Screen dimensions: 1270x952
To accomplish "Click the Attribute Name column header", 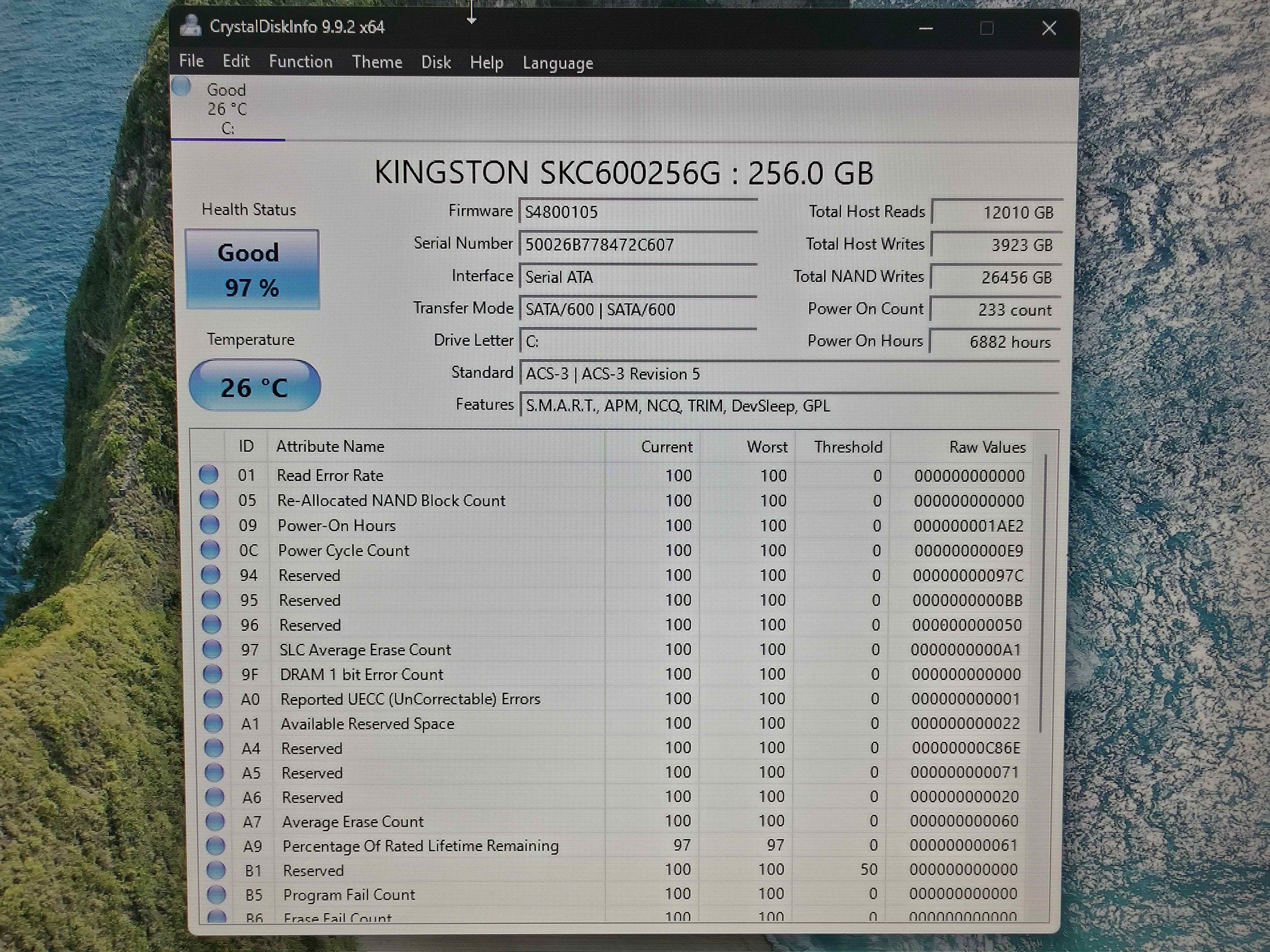I will click(435, 446).
